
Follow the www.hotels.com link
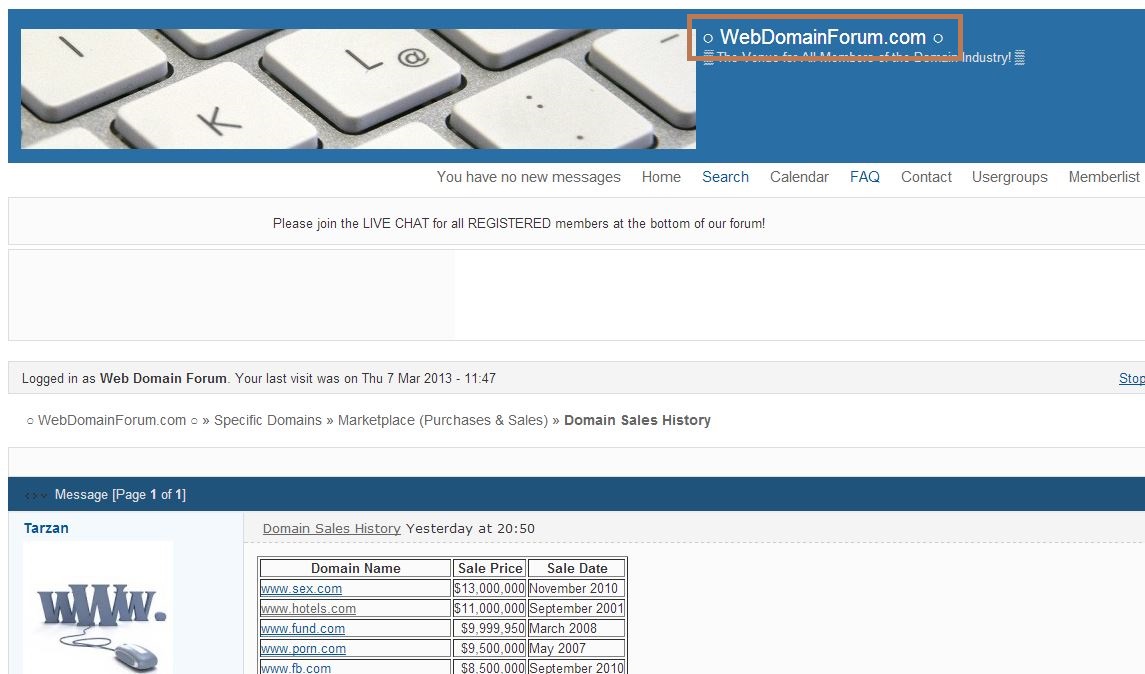point(308,608)
